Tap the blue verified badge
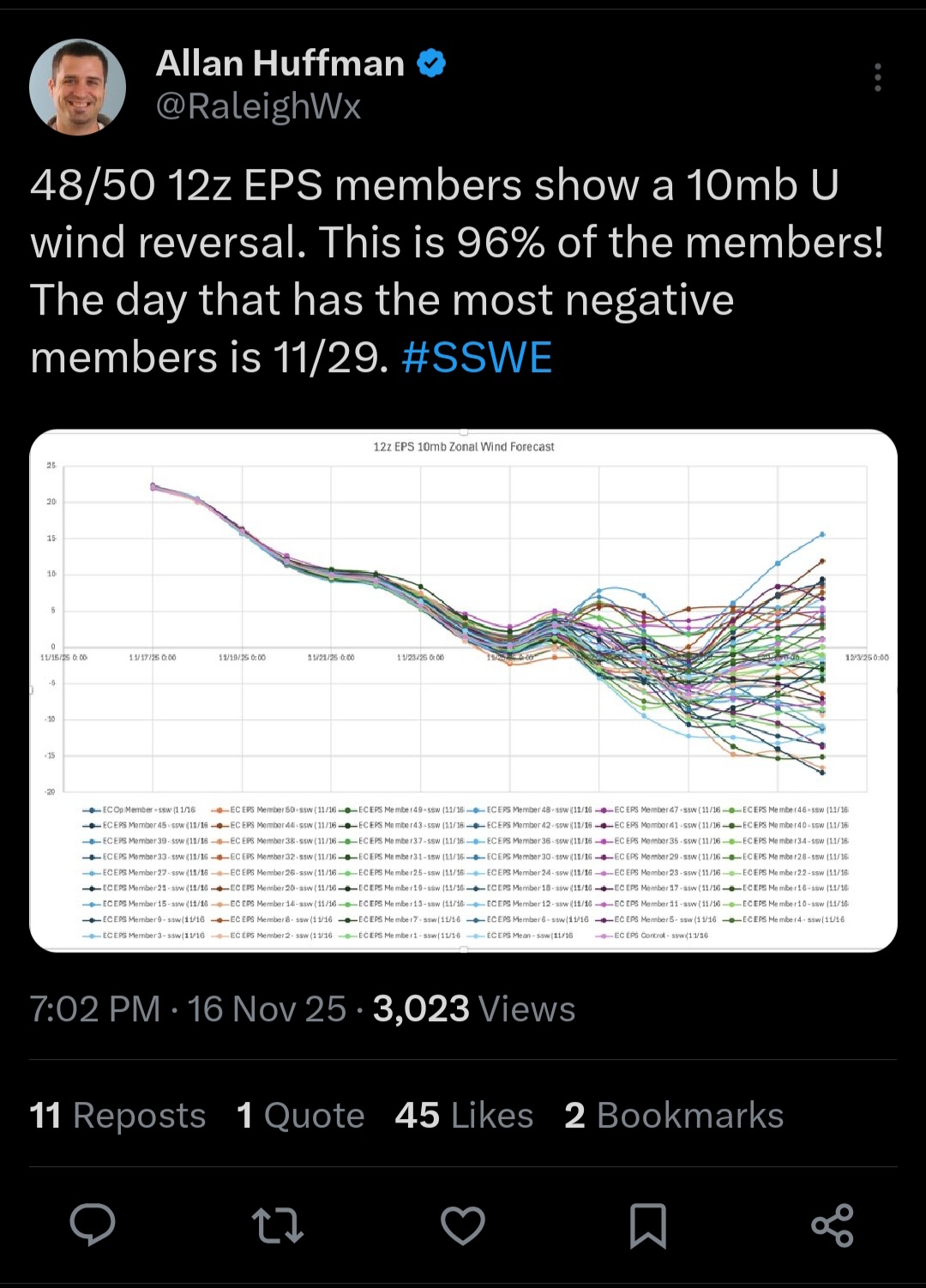Image resolution: width=926 pixels, height=1288 pixels. coord(431,63)
